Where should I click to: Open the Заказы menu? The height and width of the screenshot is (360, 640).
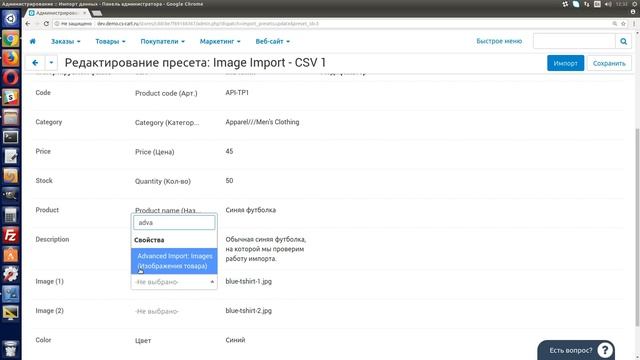[65, 41]
